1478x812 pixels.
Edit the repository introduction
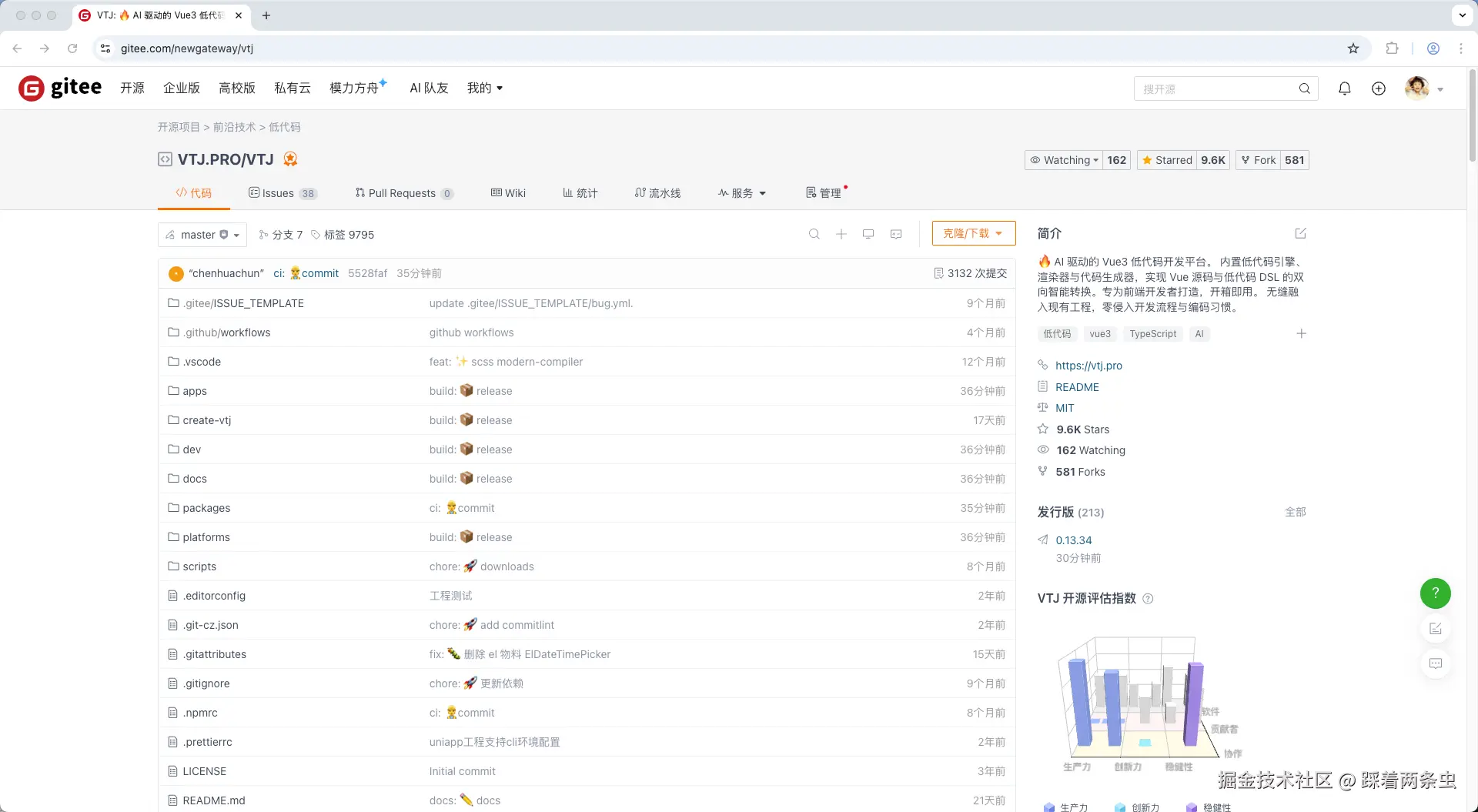coord(1301,233)
